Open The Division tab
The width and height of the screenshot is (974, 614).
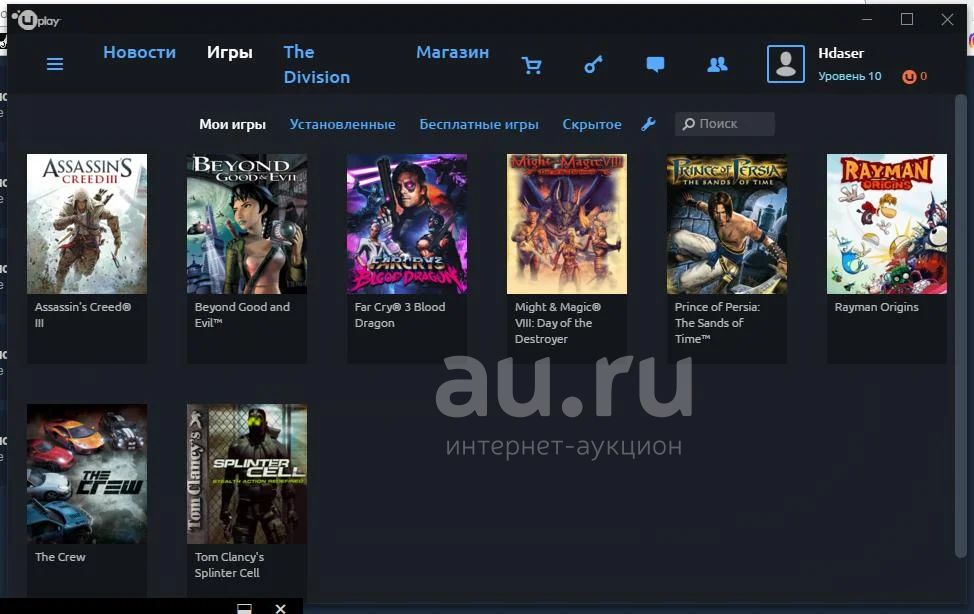pos(317,65)
